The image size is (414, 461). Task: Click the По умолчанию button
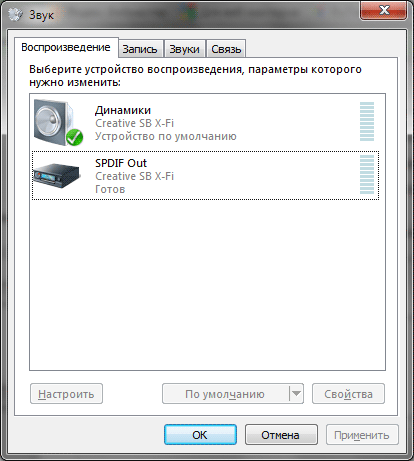(226, 394)
